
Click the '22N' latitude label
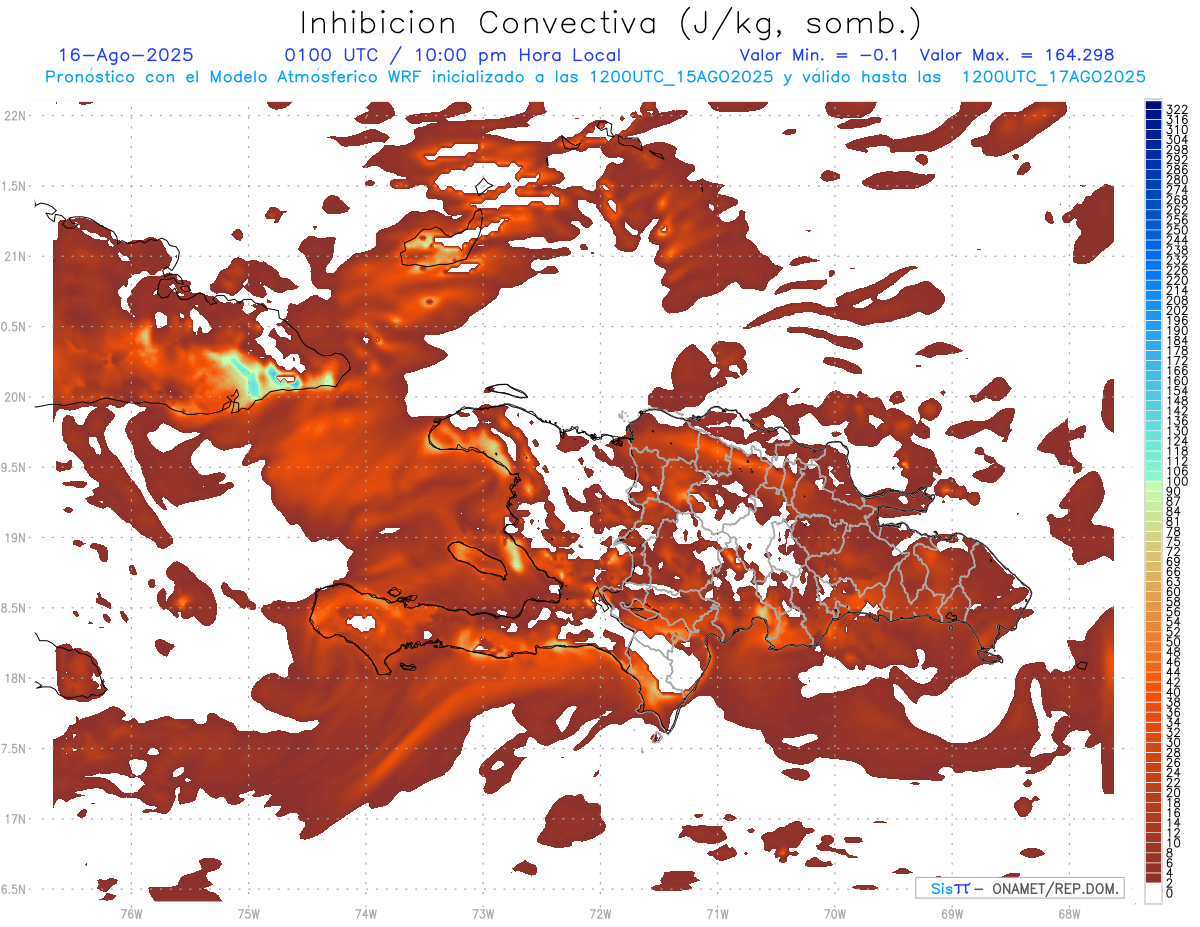click(x=17, y=115)
